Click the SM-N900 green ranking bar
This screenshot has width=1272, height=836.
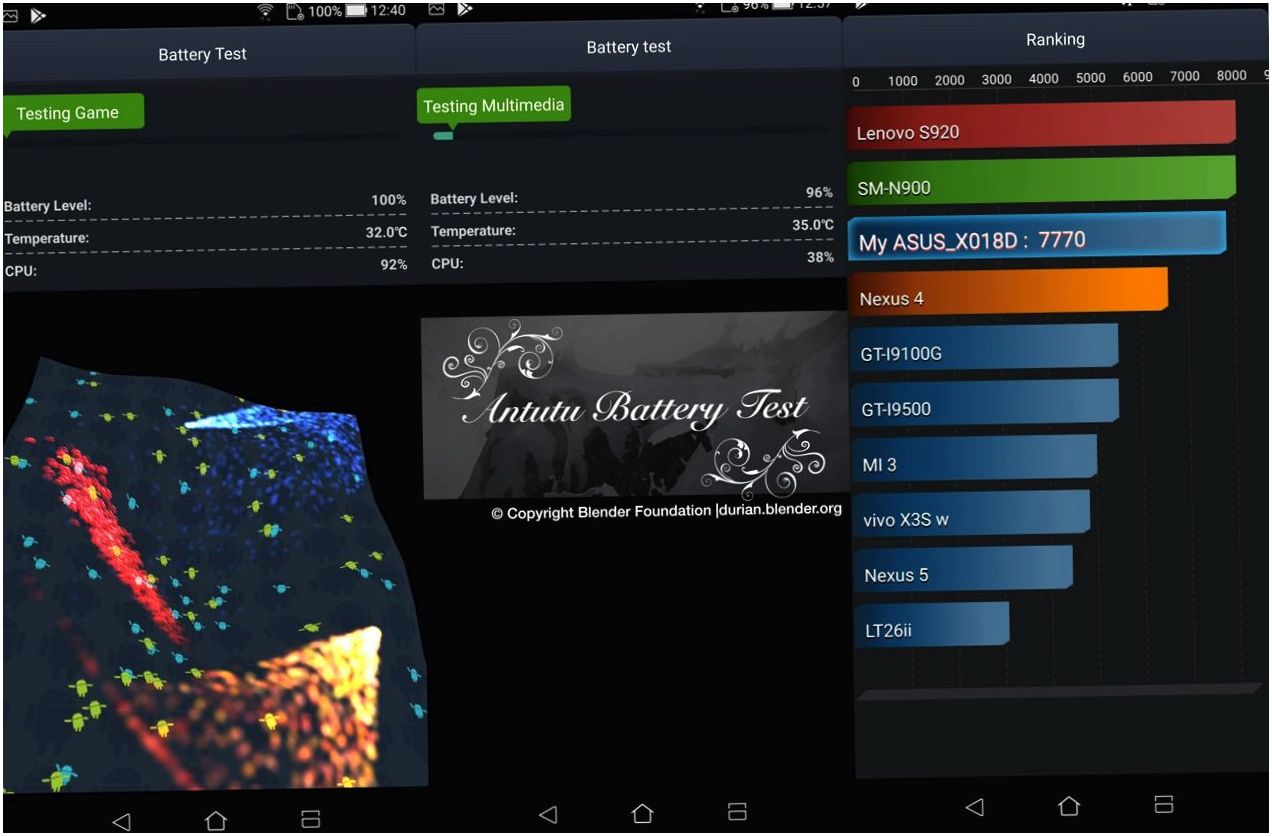1041,179
